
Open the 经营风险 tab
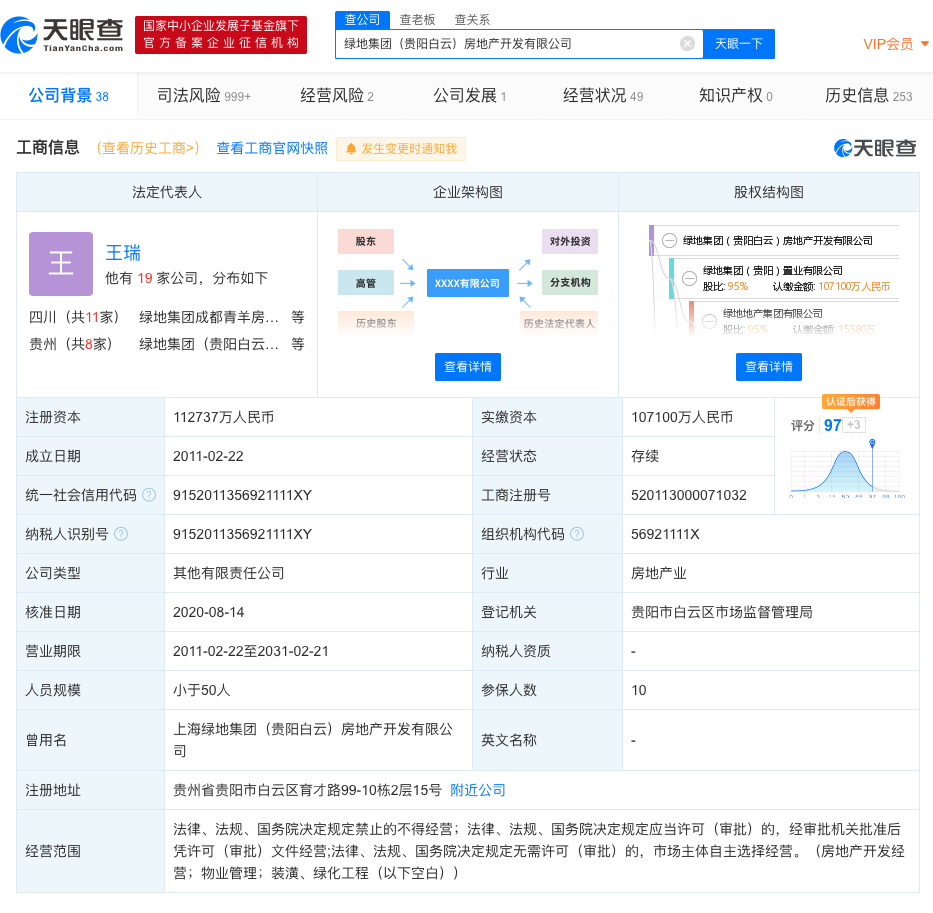337,96
